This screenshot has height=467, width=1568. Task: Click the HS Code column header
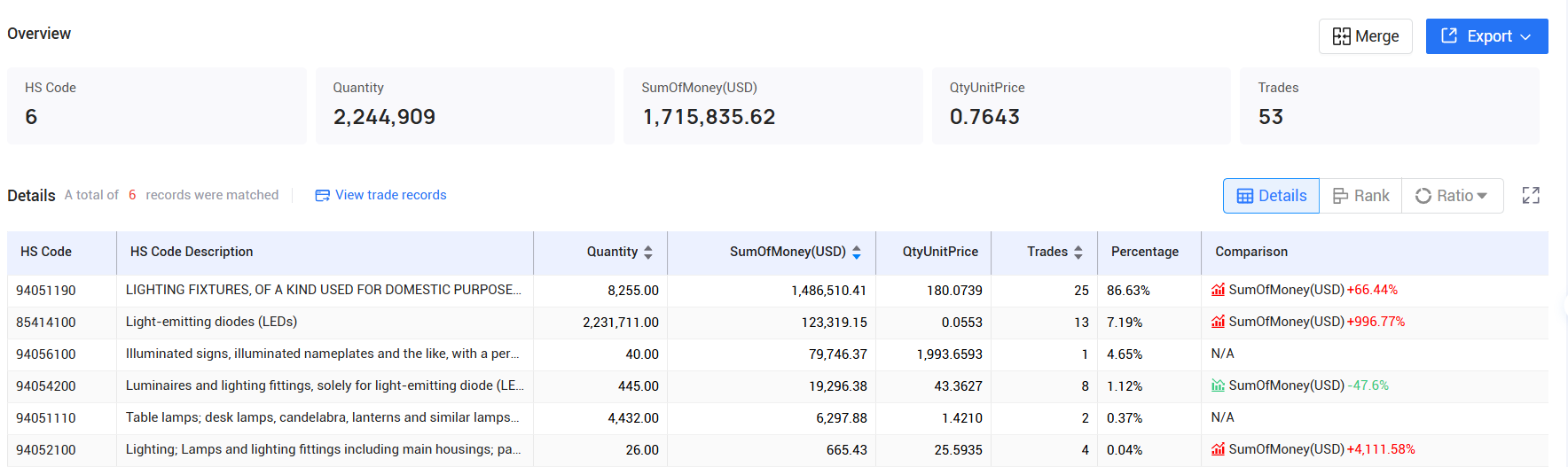[x=46, y=252]
